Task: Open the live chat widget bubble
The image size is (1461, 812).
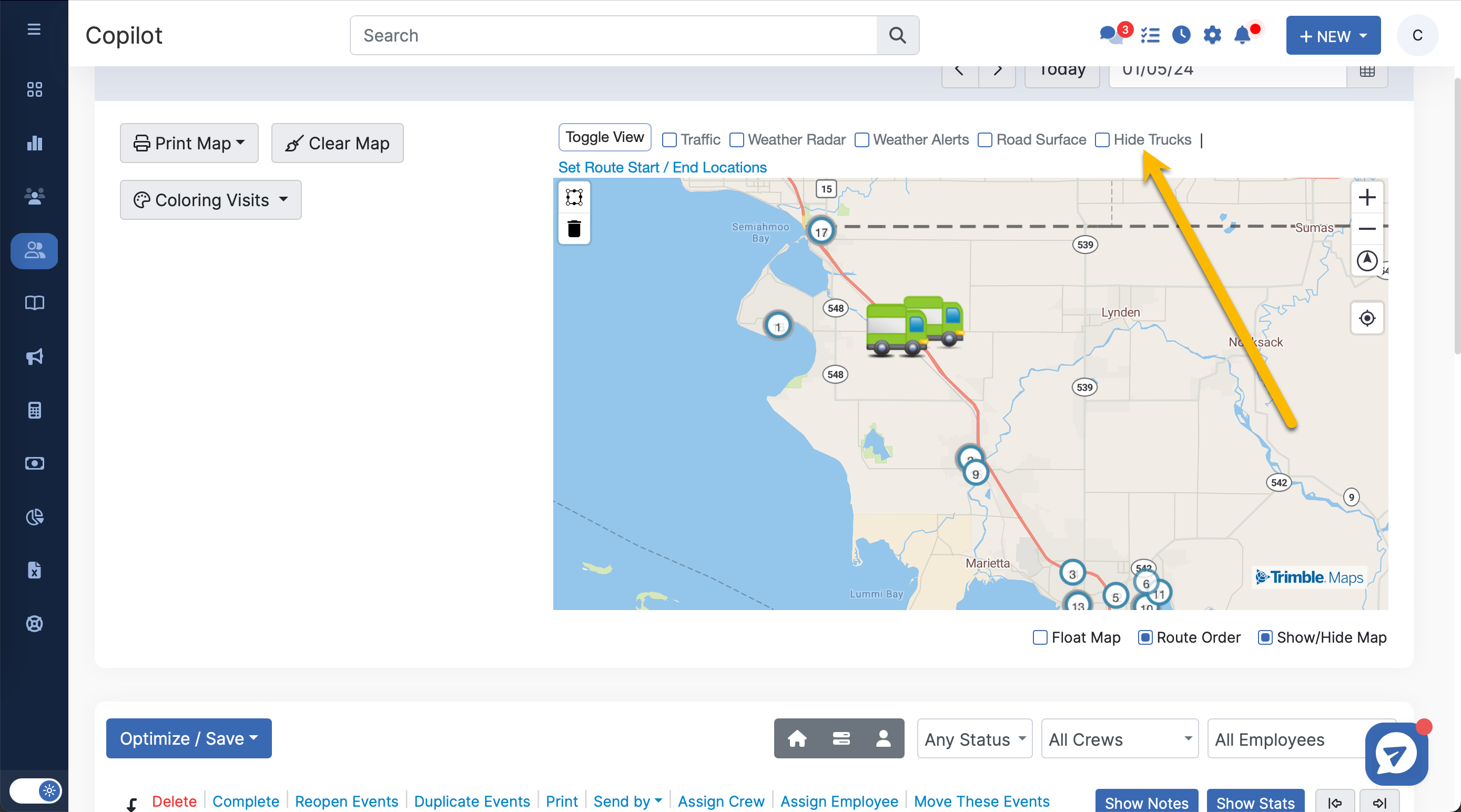Action: (x=1396, y=754)
